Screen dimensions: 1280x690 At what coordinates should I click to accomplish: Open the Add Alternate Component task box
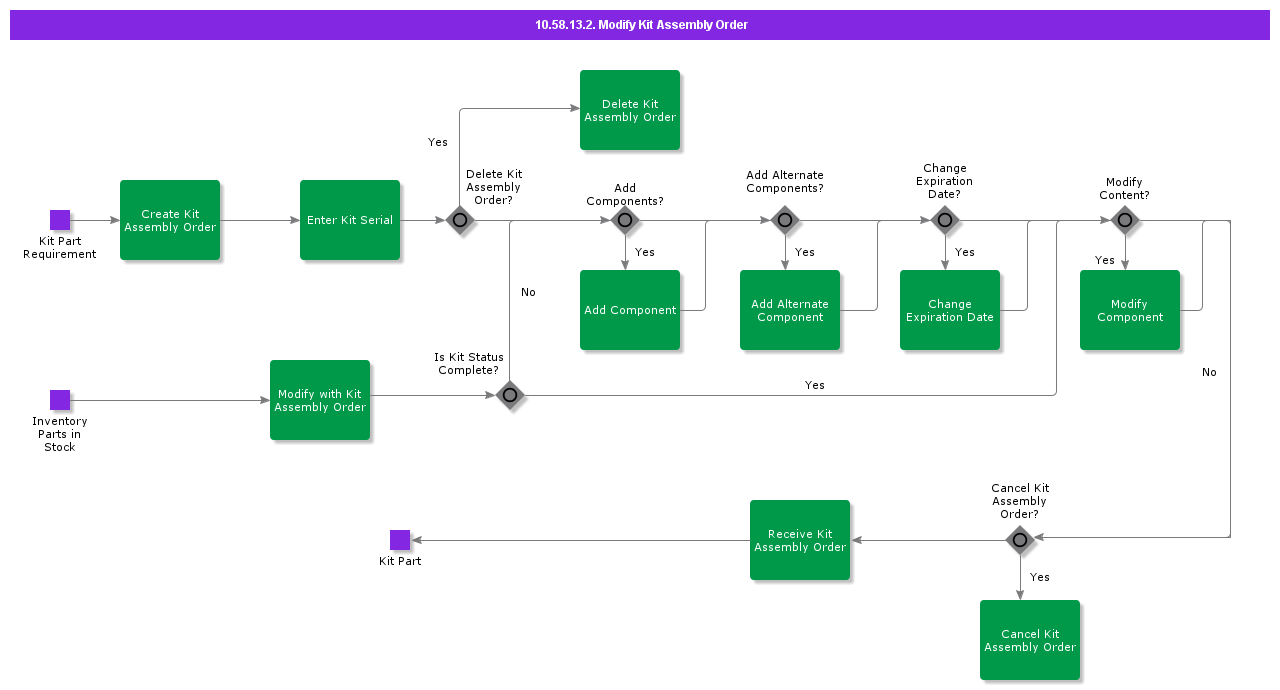point(790,310)
